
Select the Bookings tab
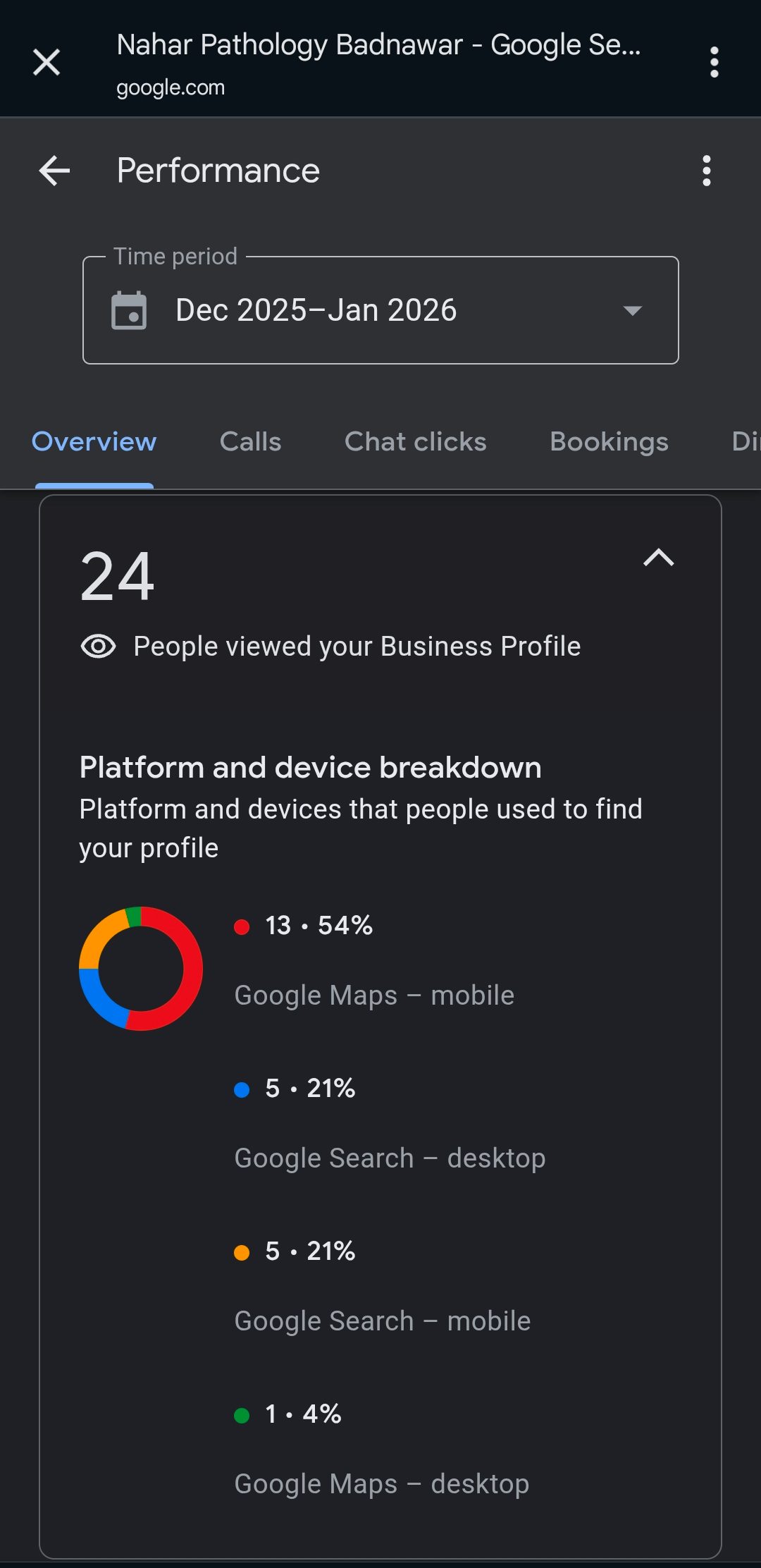[609, 441]
